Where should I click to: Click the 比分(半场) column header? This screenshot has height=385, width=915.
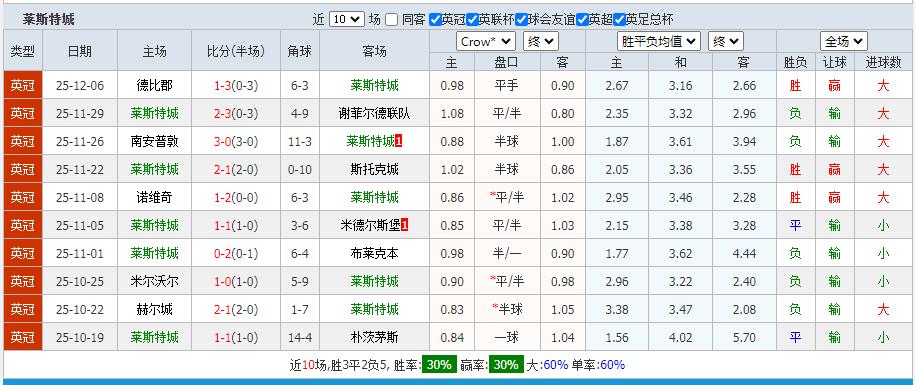click(236, 51)
